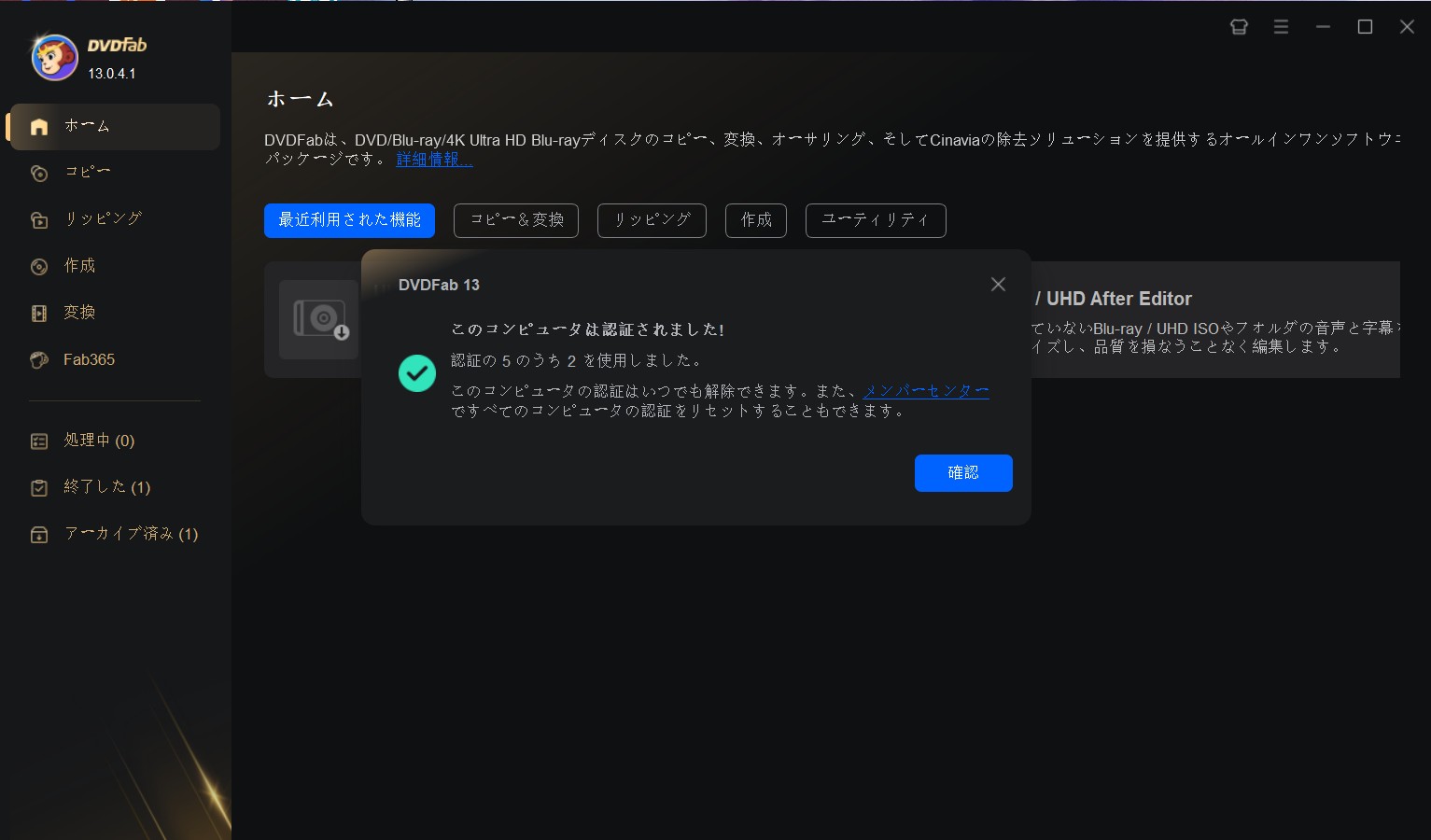Click the ripping icon in sidebar
Viewport: 1431px width, 840px height.
click(x=39, y=220)
